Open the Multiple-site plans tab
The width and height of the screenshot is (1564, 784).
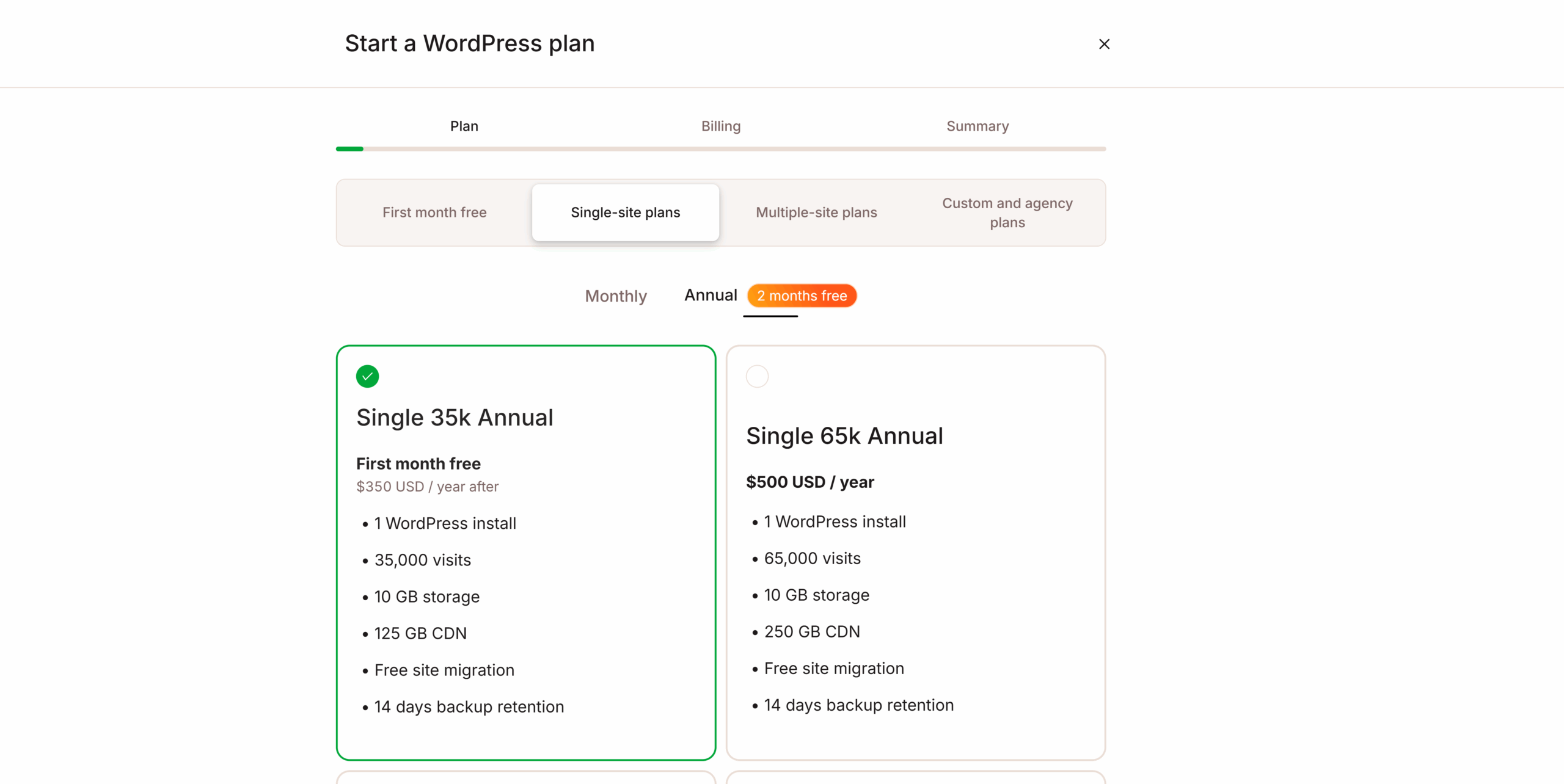(816, 212)
